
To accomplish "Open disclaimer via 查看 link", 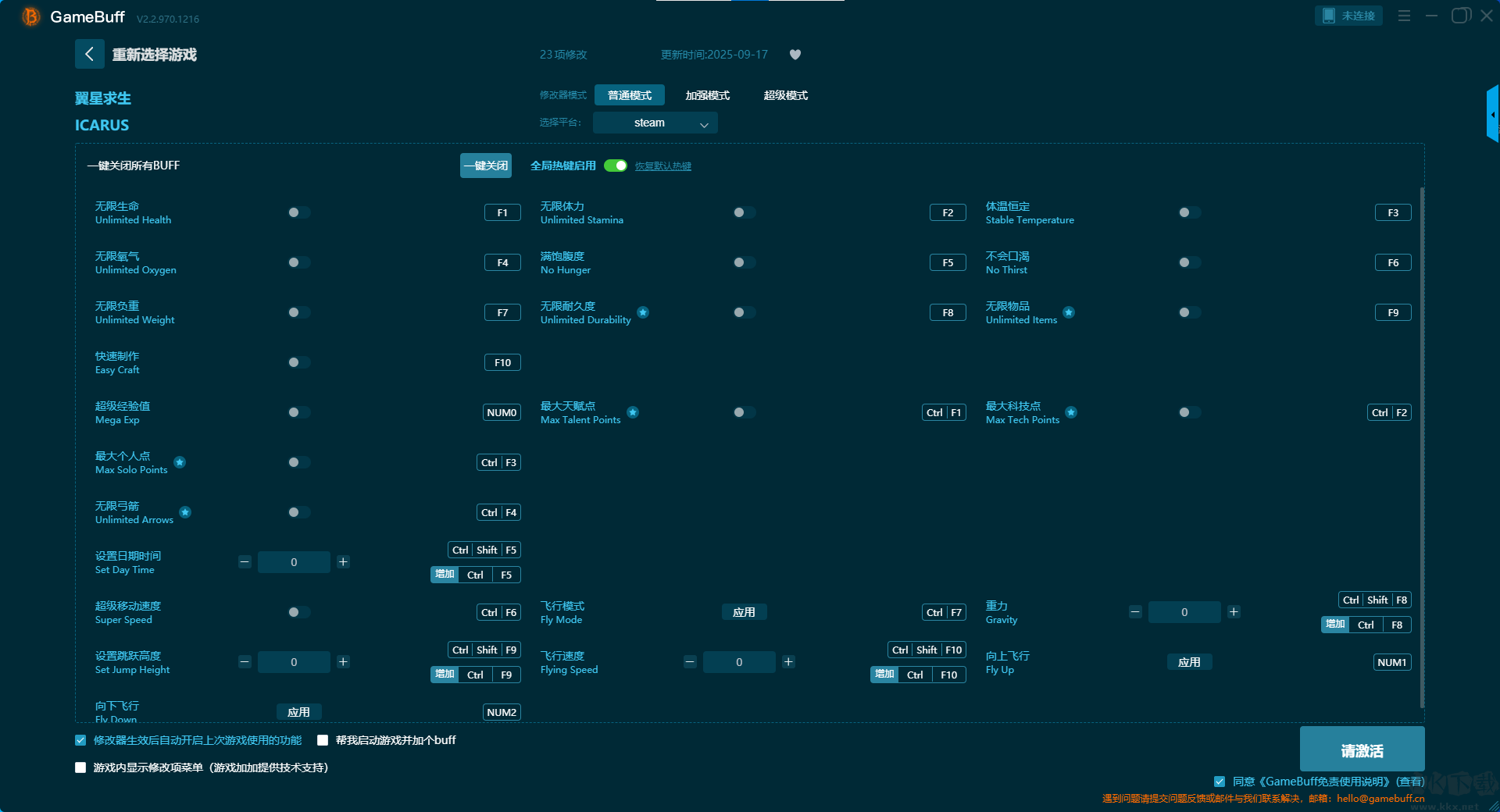I will pyautogui.click(x=1410, y=782).
